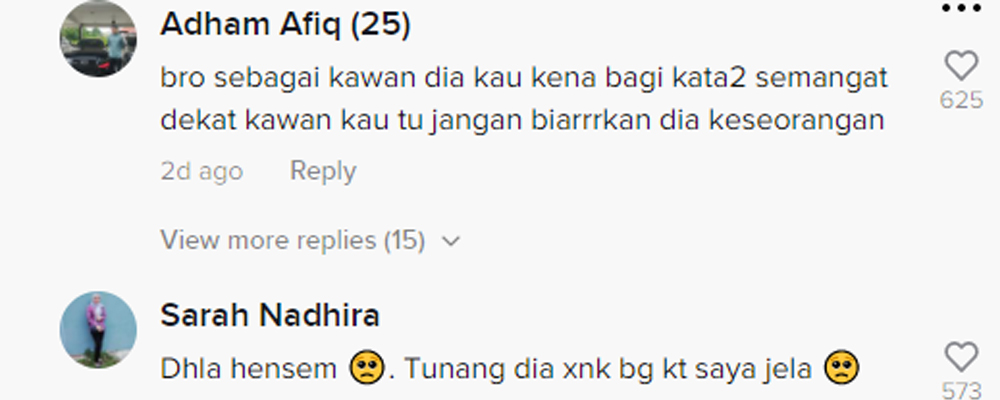
Task: Click the 625 like count
Action: (961, 100)
